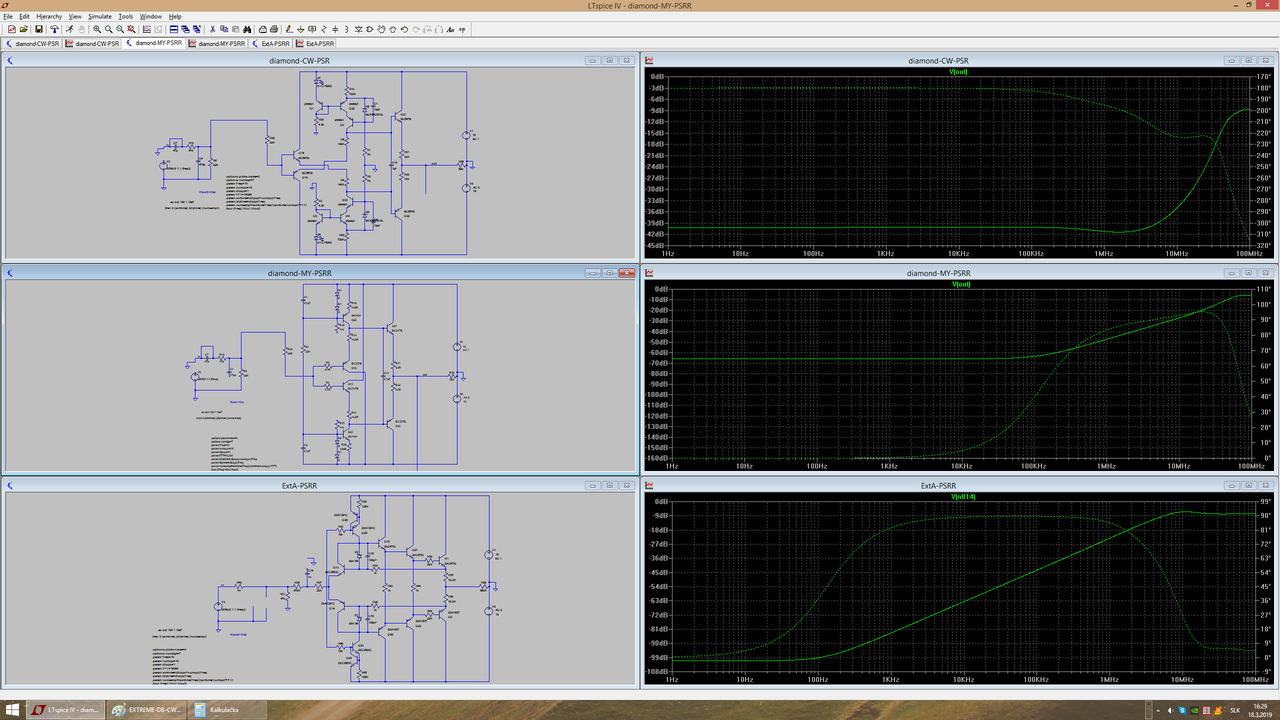Open the Help menu
Image resolution: width=1280 pixels, height=720 pixels.
(175, 17)
